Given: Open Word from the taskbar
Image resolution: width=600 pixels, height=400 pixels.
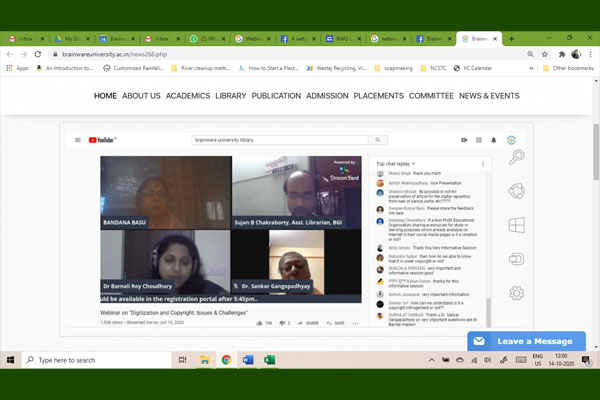Looking at the screenshot, I should tap(248, 360).
